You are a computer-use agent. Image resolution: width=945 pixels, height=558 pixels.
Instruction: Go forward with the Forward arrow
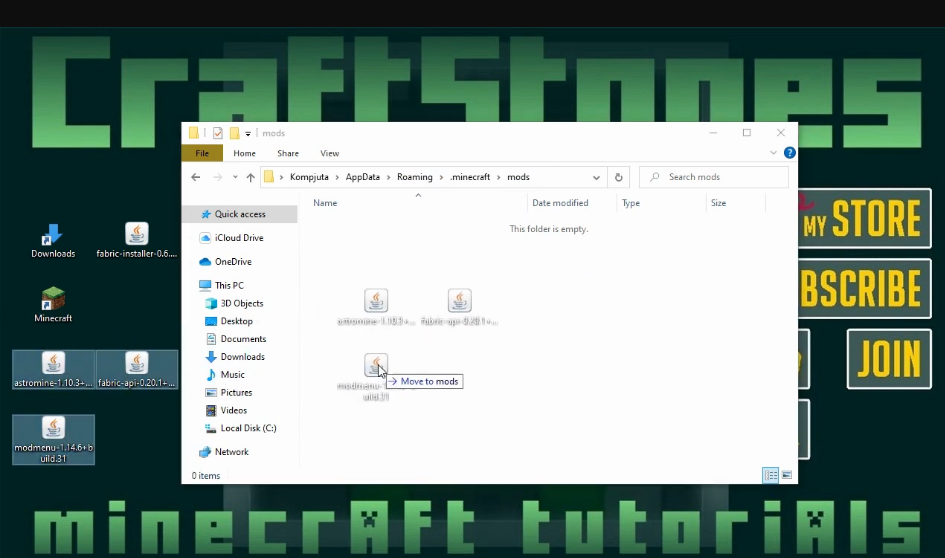(218, 177)
